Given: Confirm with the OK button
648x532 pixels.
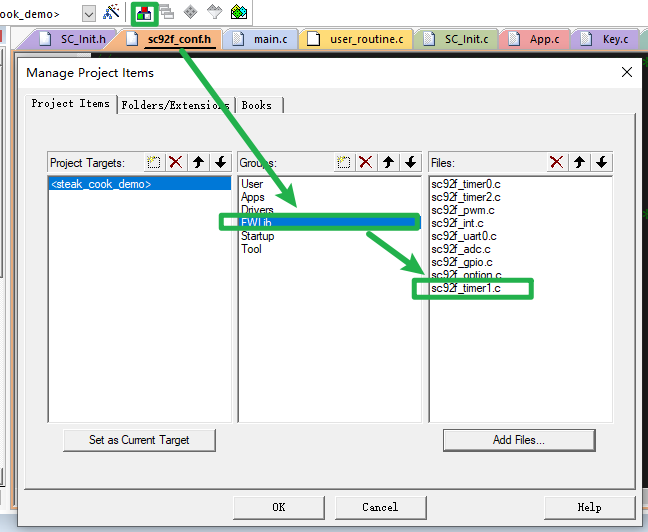Looking at the screenshot, I should pyautogui.click(x=279, y=507).
